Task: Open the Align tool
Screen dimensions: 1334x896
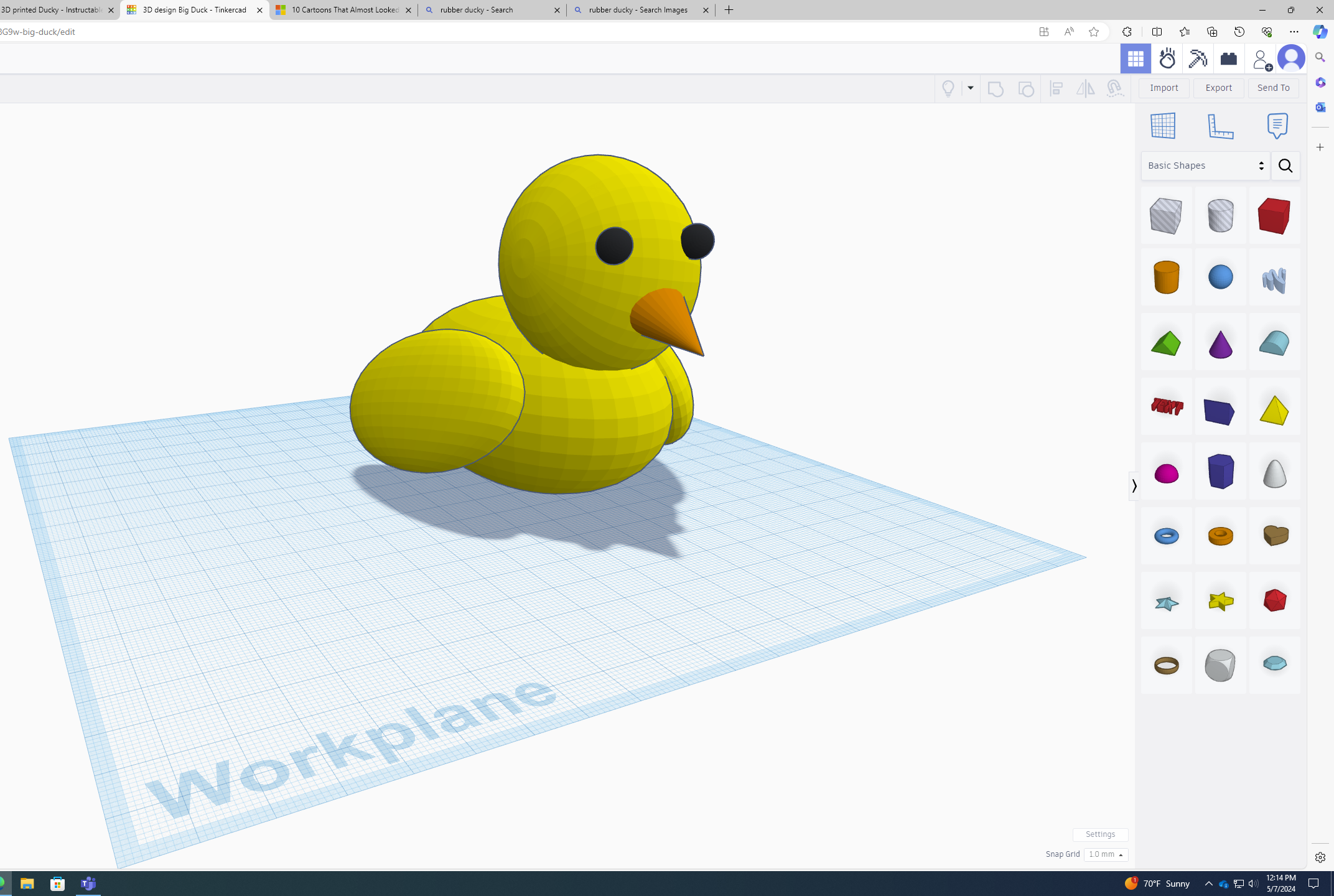Action: coord(1056,88)
